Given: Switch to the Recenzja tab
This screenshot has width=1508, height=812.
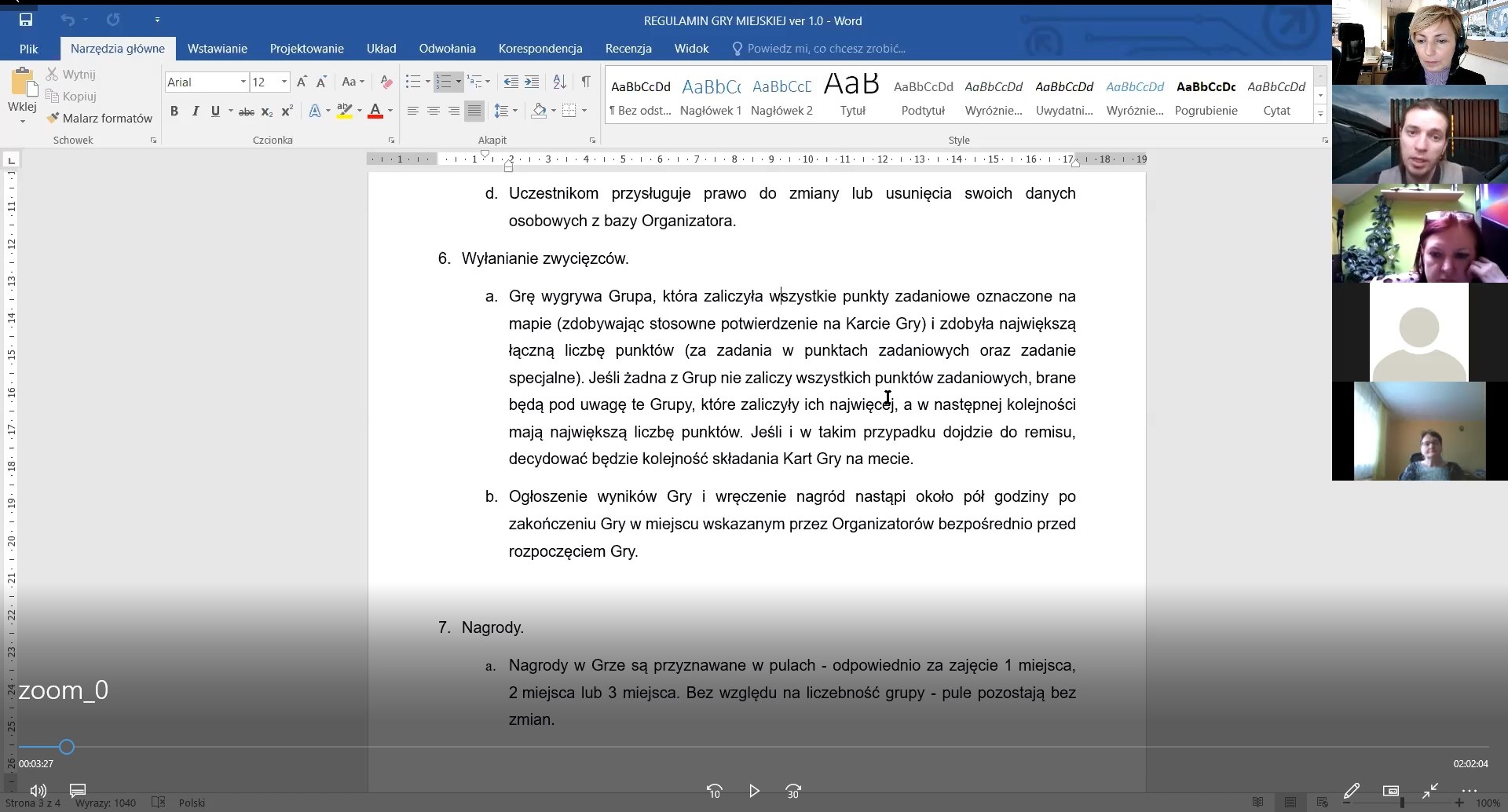Looking at the screenshot, I should (x=628, y=49).
